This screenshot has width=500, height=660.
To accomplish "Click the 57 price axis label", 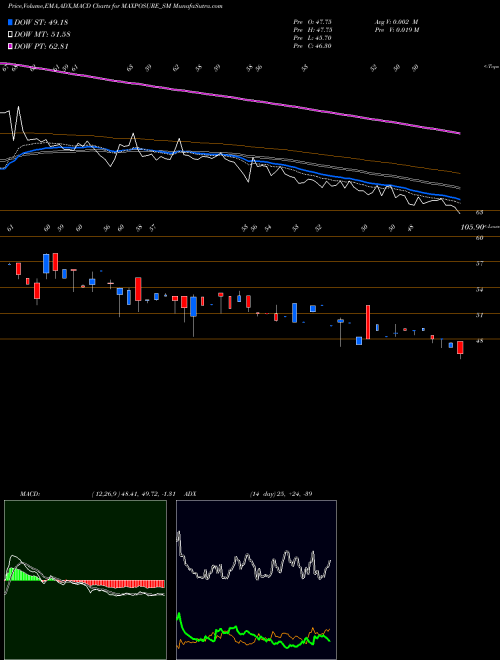I will (x=479, y=264).
